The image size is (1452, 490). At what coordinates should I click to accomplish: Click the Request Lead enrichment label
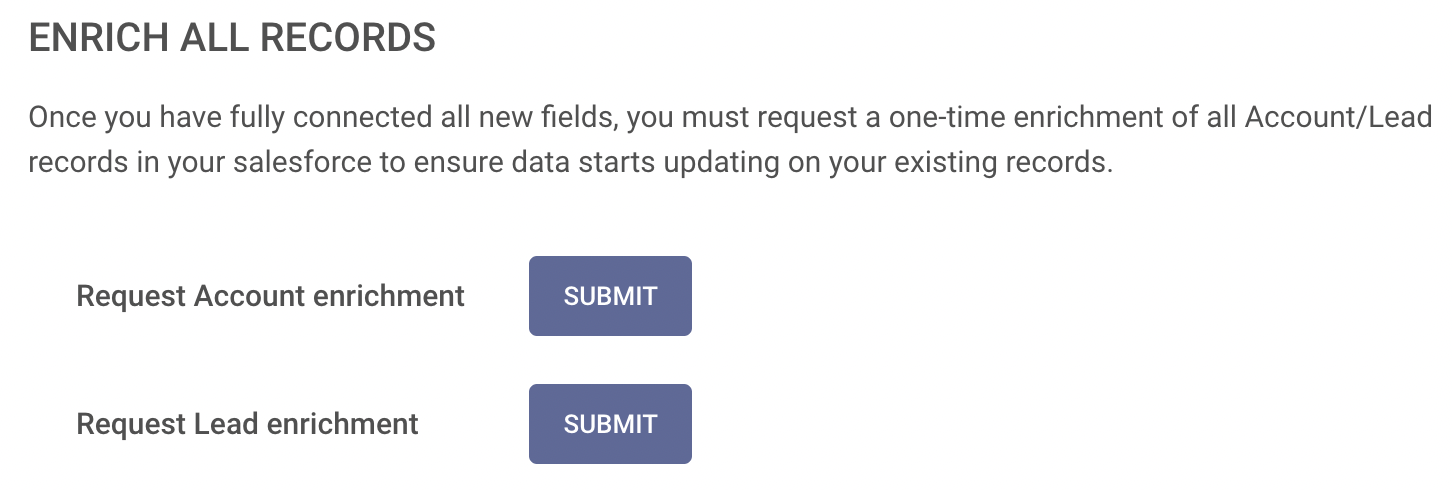click(247, 424)
